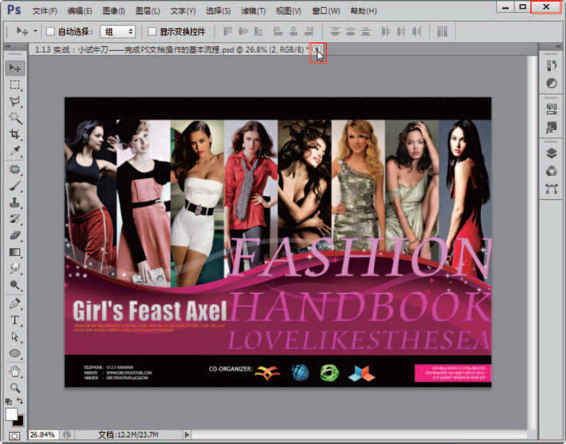Image resolution: width=566 pixels, height=444 pixels.
Task: Select the Zoom tool in toolbox
Action: 15,388
